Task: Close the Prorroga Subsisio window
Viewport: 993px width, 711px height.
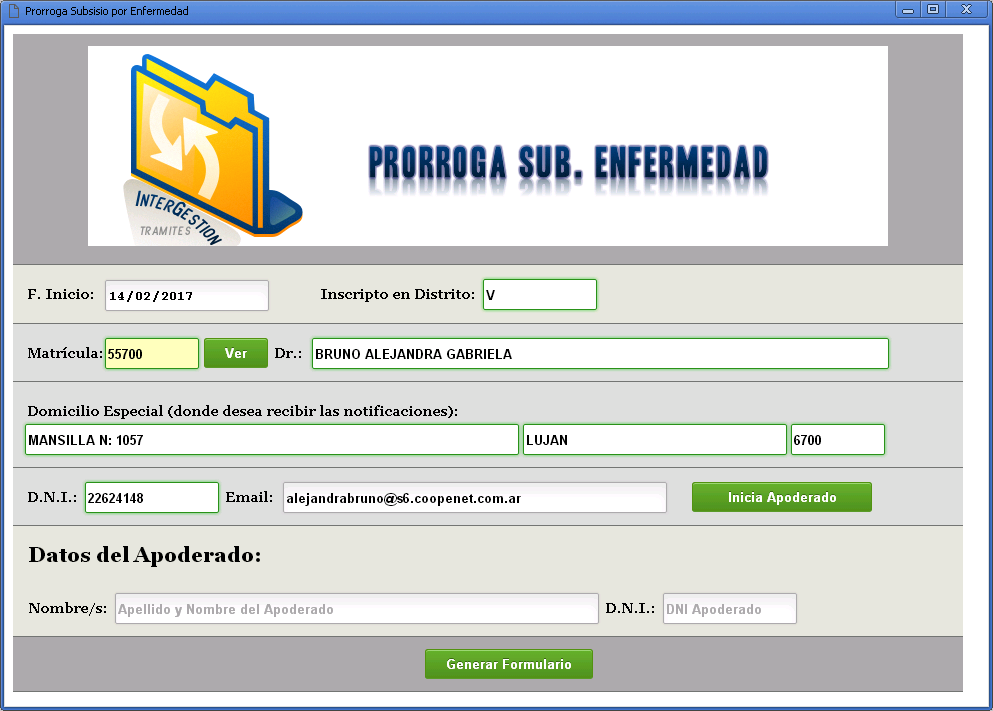Action: pos(966,9)
